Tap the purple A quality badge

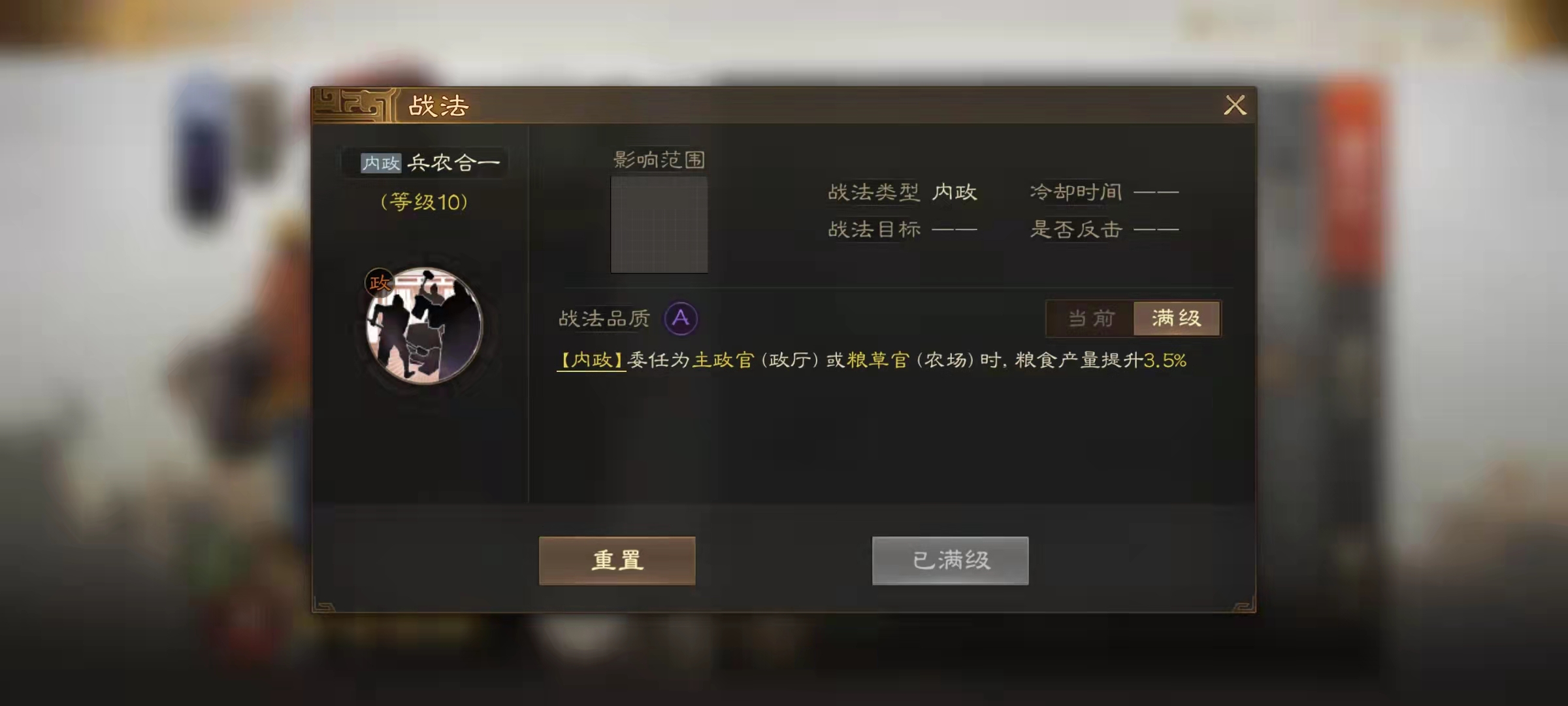[681, 319]
